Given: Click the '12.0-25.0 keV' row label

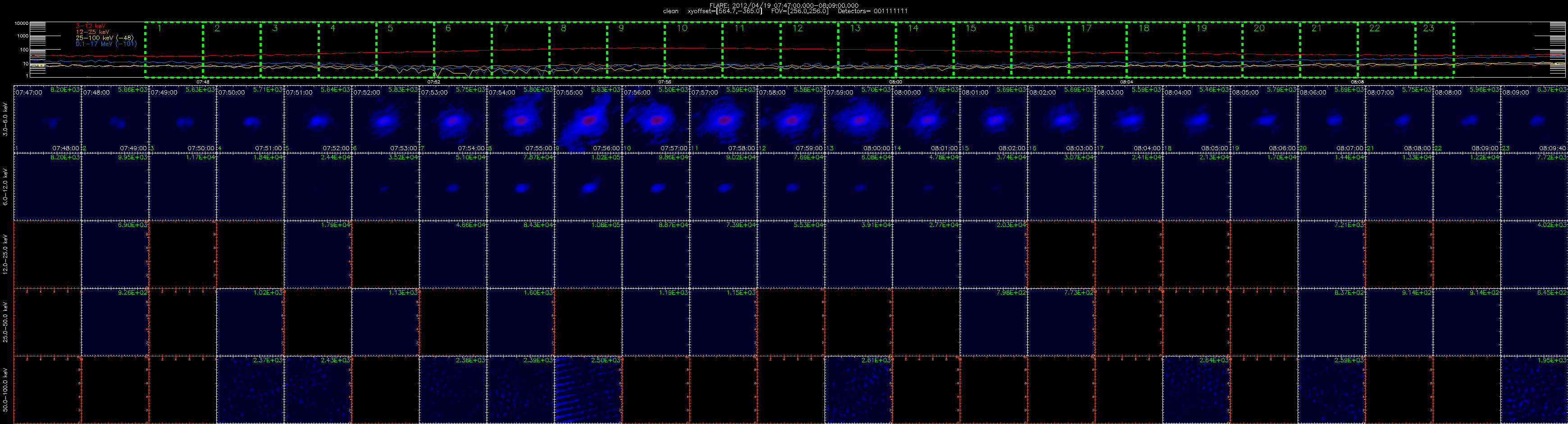Looking at the screenshot, I should tap(6, 254).
